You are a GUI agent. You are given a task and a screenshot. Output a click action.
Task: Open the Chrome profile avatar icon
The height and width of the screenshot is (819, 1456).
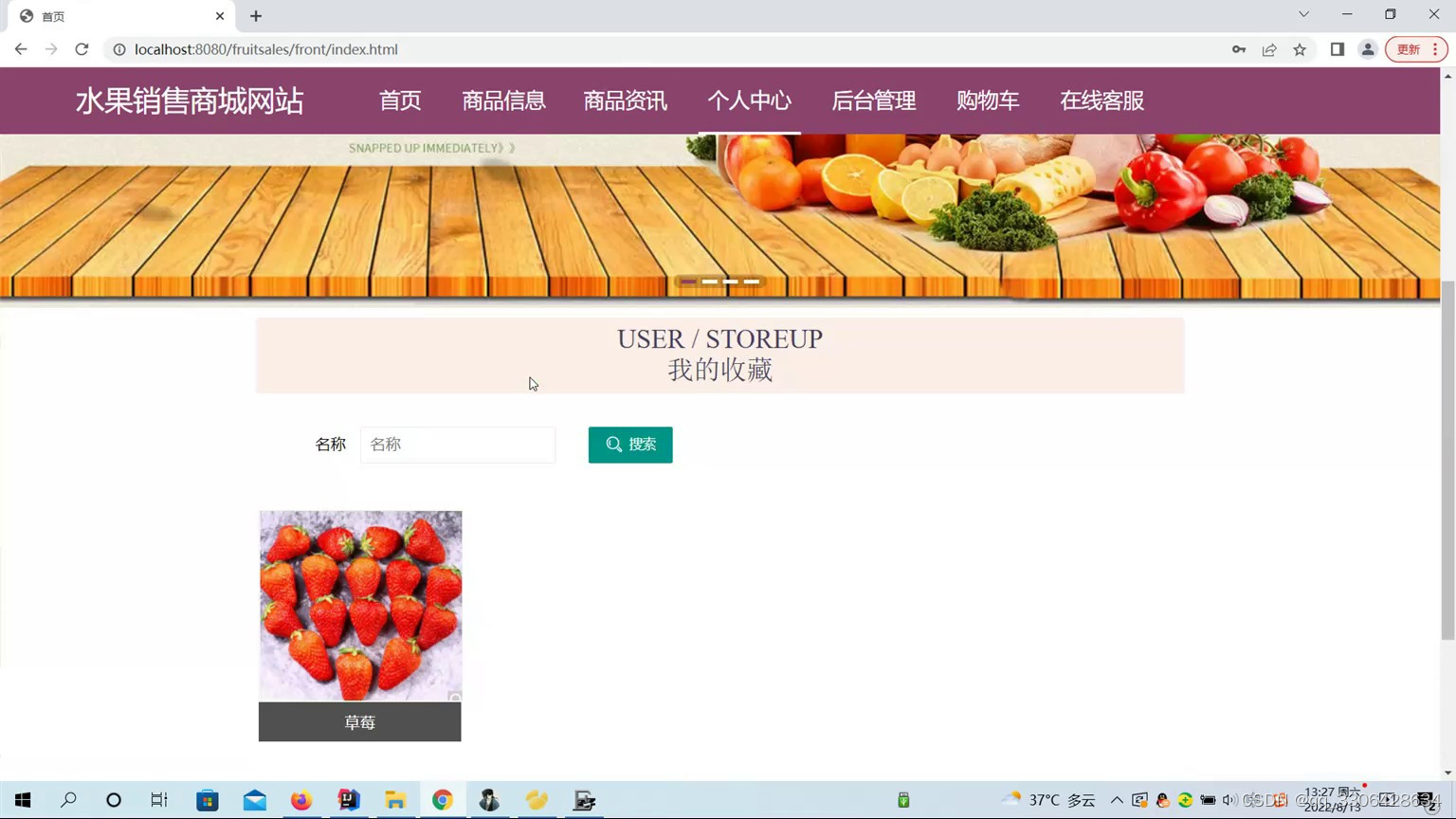pyautogui.click(x=1368, y=49)
